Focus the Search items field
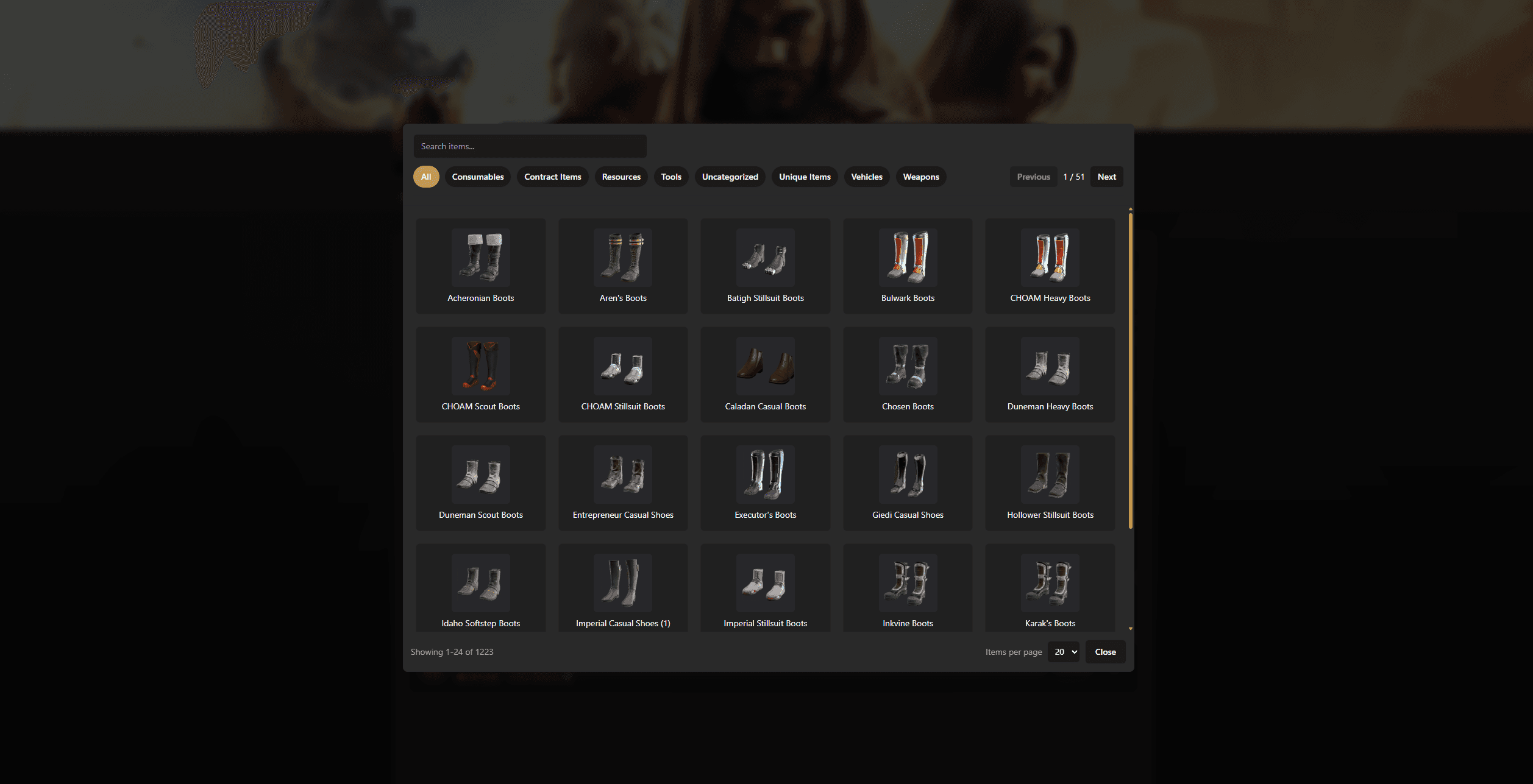 tap(530, 146)
